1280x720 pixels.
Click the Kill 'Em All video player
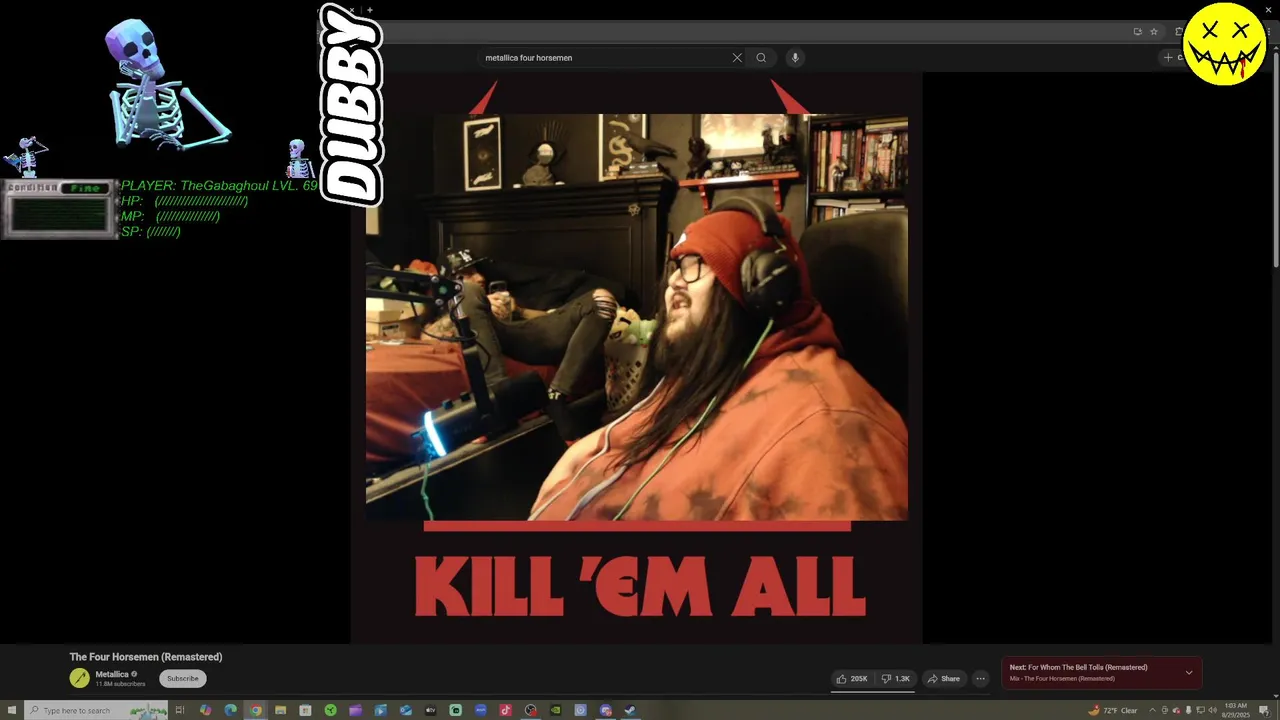[x=636, y=358]
